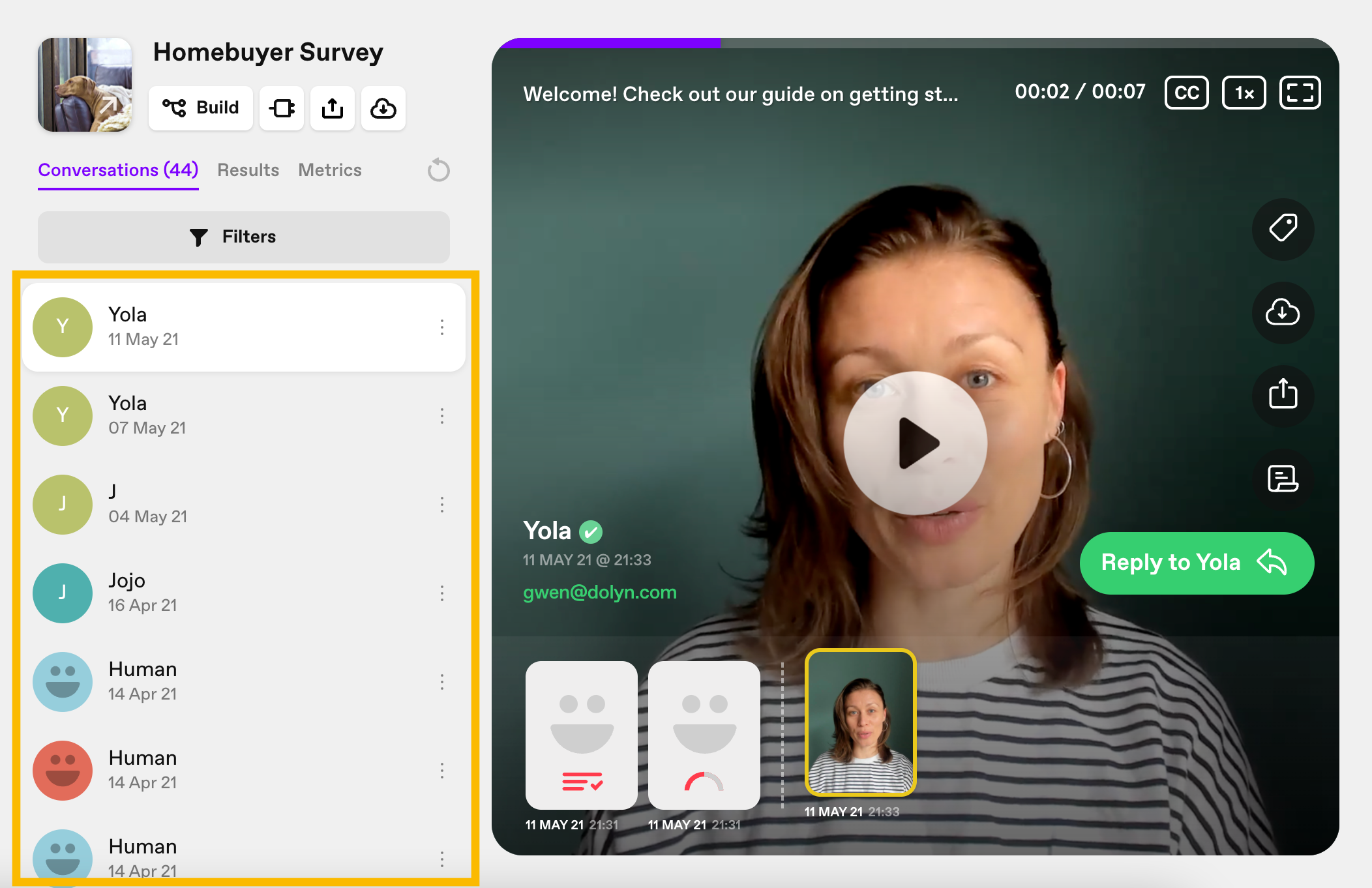Image resolution: width=1372 pixels, height=888 pixels.
Task: Select the red-avatar Human conversation
Action: click(244, 771)
